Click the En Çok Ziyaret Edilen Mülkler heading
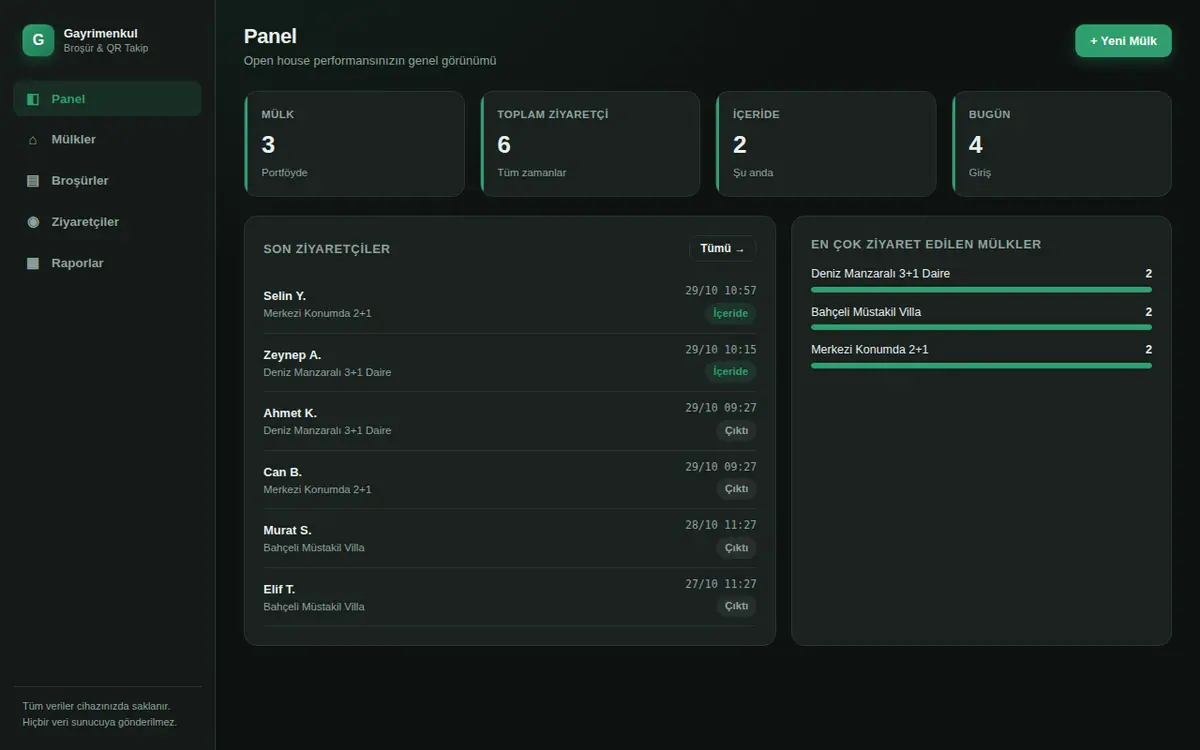 click(926, 244)
